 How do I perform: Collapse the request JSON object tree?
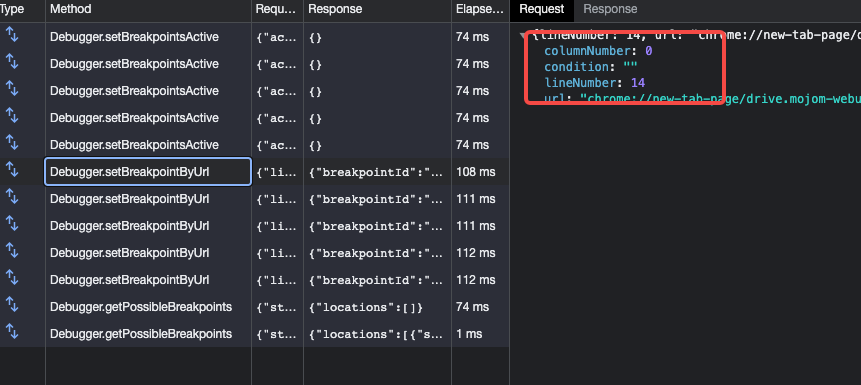point(522,35)
